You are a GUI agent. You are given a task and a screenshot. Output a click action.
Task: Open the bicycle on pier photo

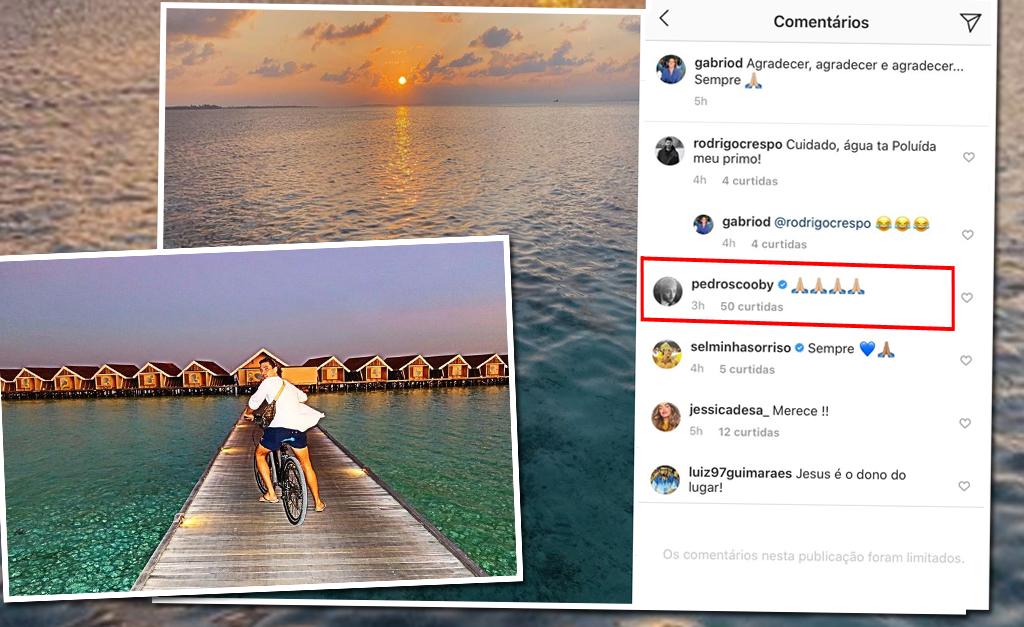[x=260, y=420]
